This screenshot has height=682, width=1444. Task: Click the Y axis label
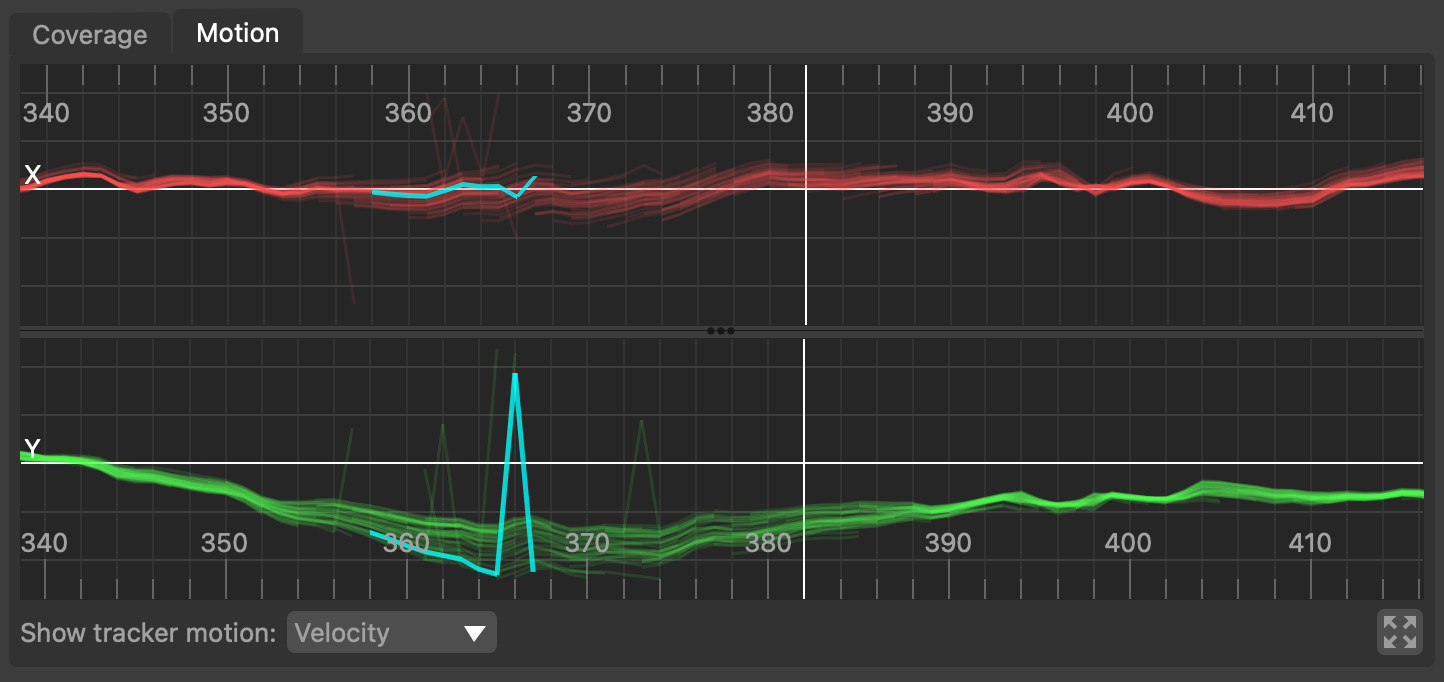pos(32,449)
